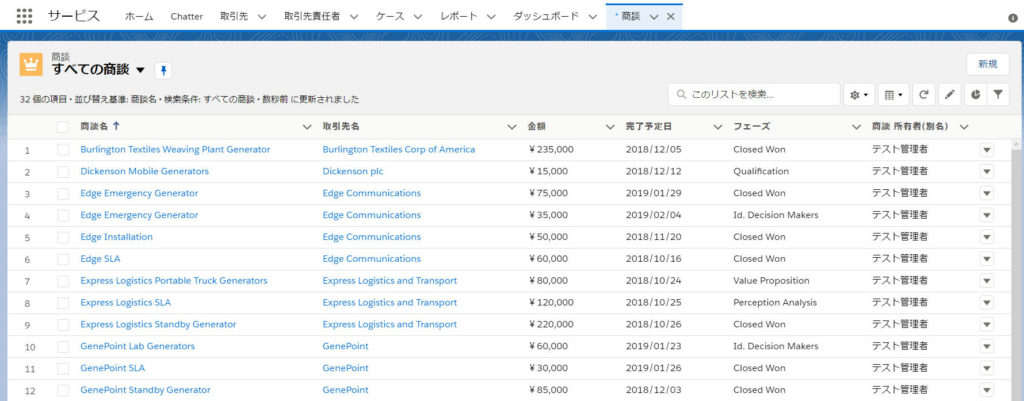The height and width of the screenshot is (401, 1024).
Task: Open the filter funnel icon
Action: point(998,94)
